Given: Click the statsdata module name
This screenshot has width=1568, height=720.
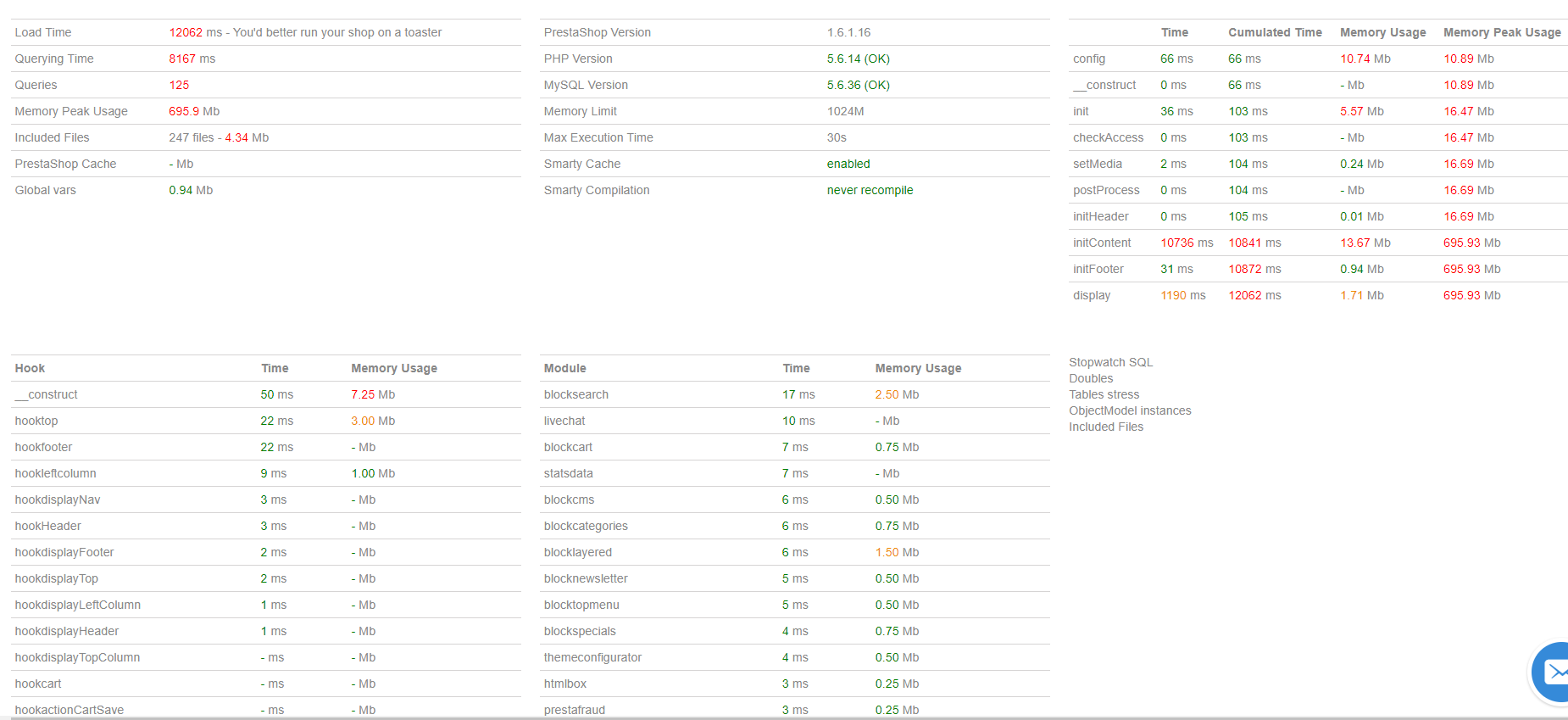Looking at the screenshot, I should [x=569, y=473].
